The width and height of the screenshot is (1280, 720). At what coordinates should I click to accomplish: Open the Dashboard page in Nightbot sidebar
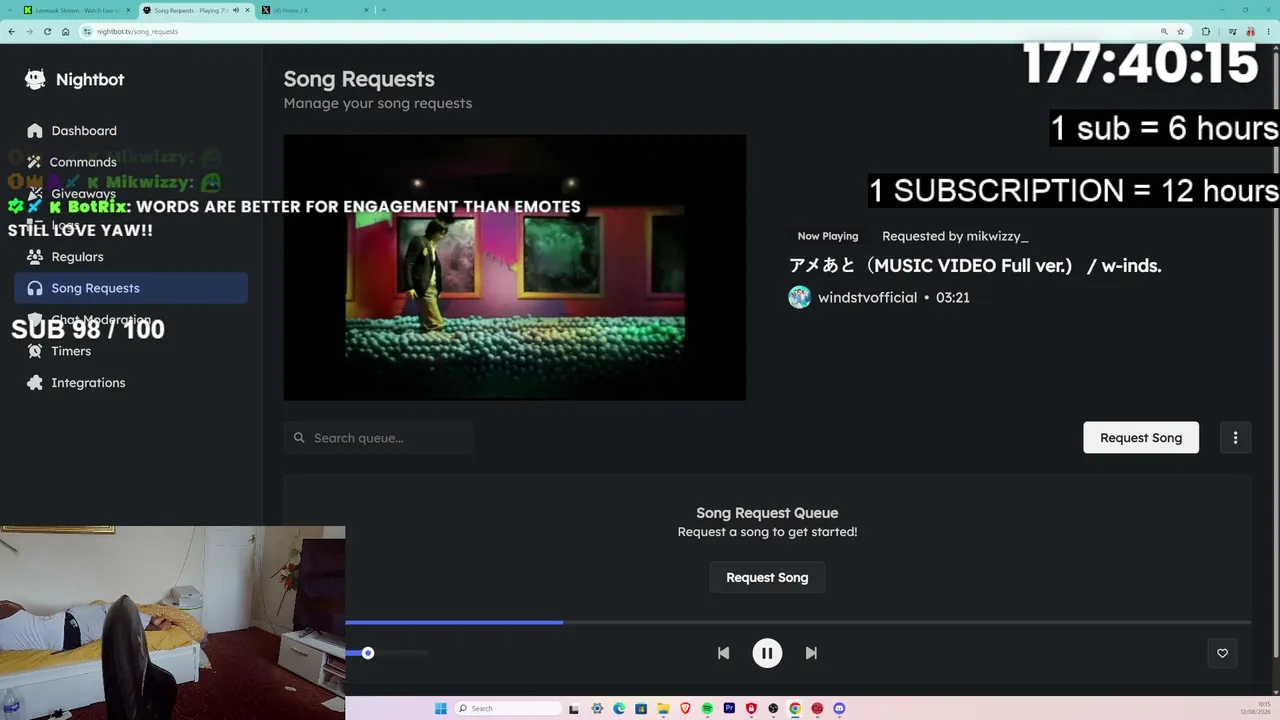click(x=131, y=131)
